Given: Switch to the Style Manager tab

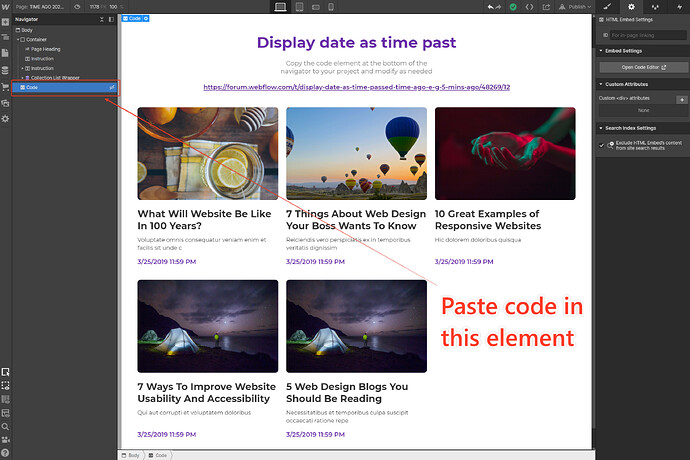Looking at the screenshot, I should coord(655,7).
